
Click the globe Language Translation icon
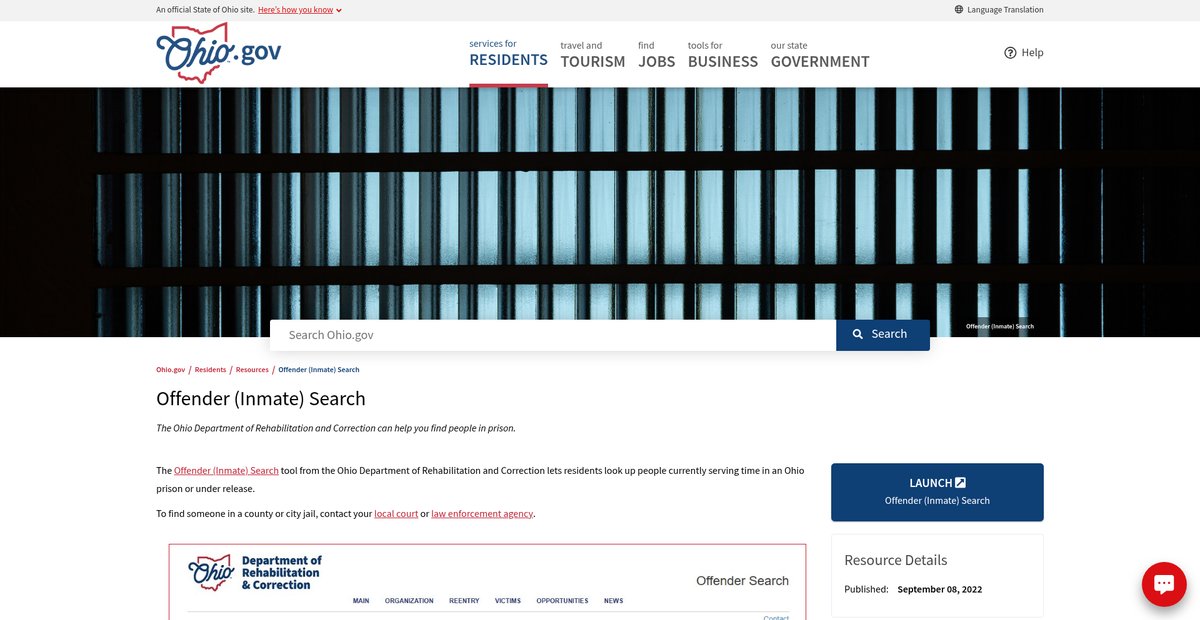959,10
